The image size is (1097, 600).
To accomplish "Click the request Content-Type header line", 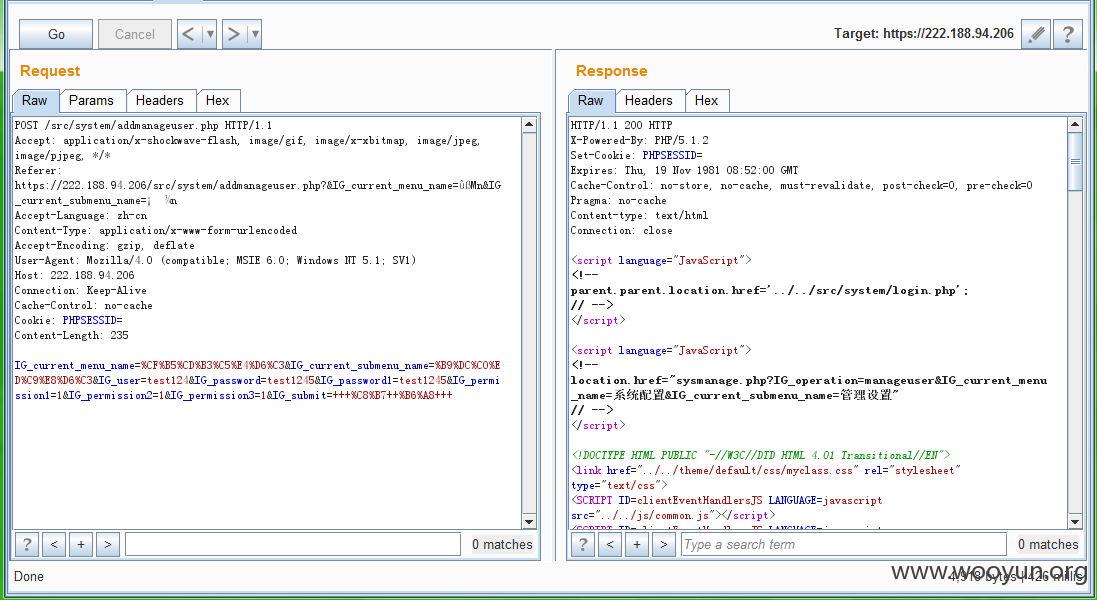I will (x=156, y=230).
